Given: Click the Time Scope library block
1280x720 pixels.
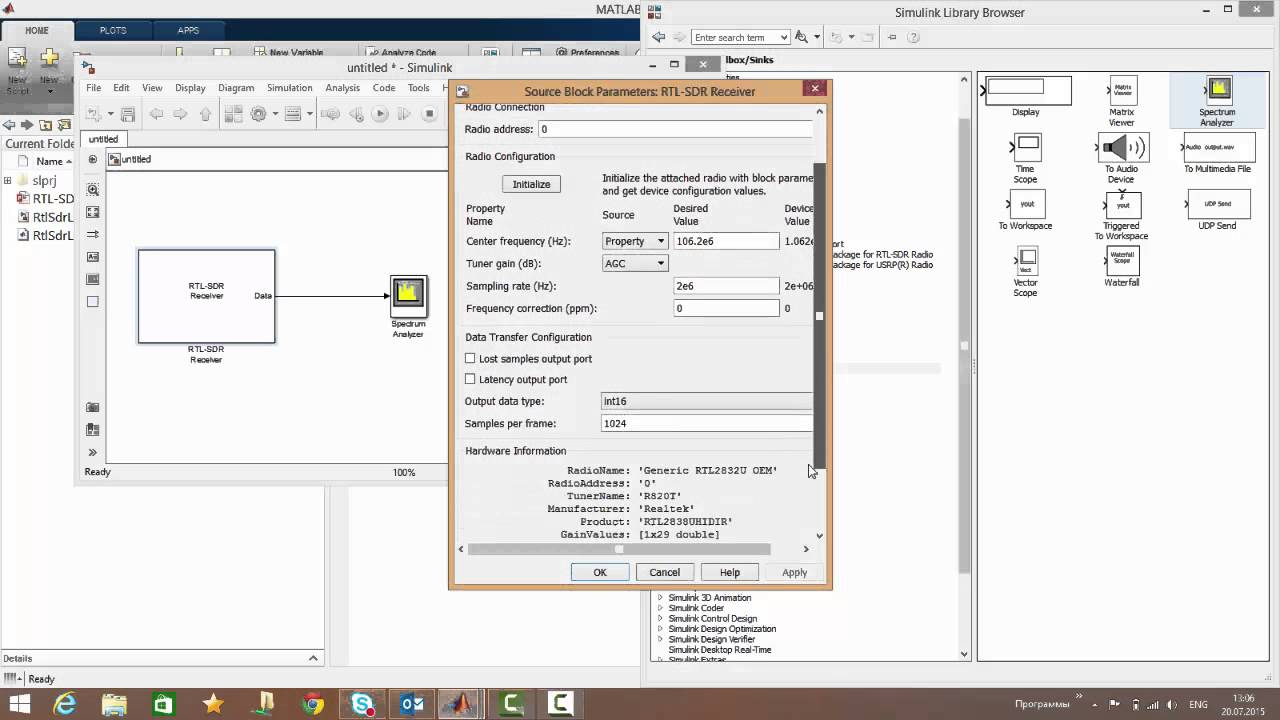Looking at the screenshot, I should [x=1026, y=149].
